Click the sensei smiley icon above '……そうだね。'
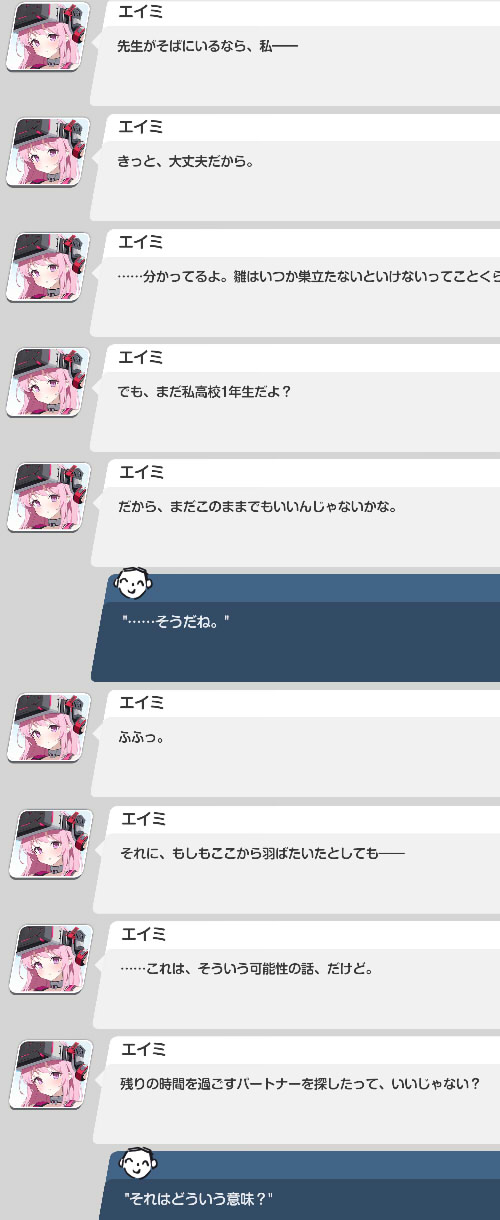This screenshot has height=1220, width=500. tap(134, 582)
